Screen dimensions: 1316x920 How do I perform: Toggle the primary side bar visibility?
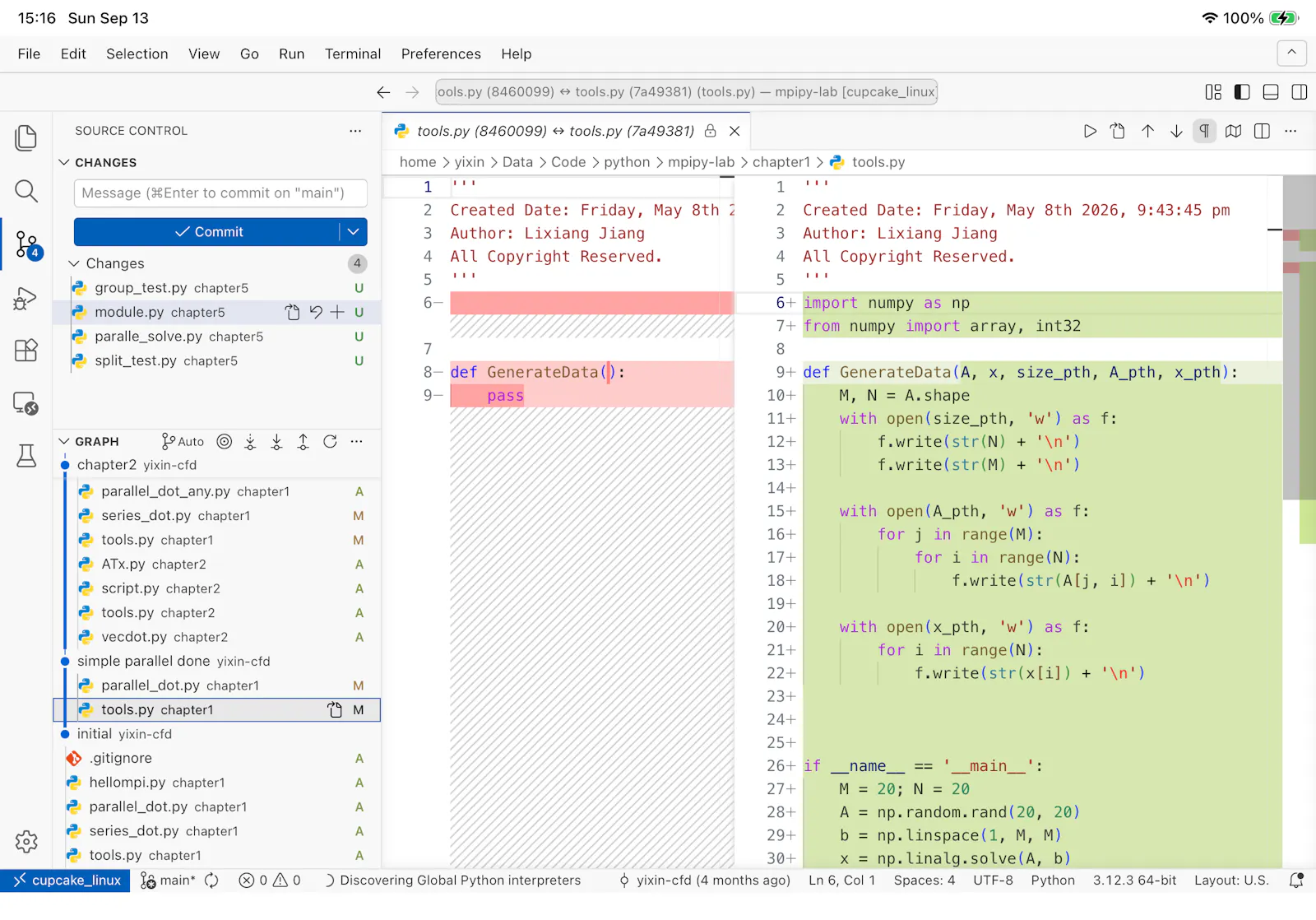click(x=1242, y=92)
